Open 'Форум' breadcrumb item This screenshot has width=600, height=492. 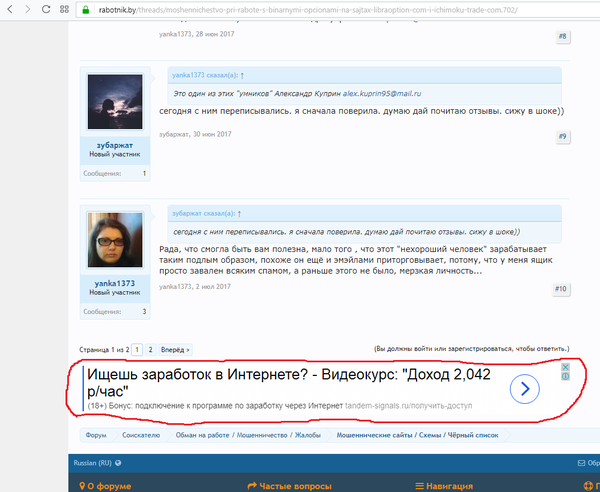(x=96, y=436)
